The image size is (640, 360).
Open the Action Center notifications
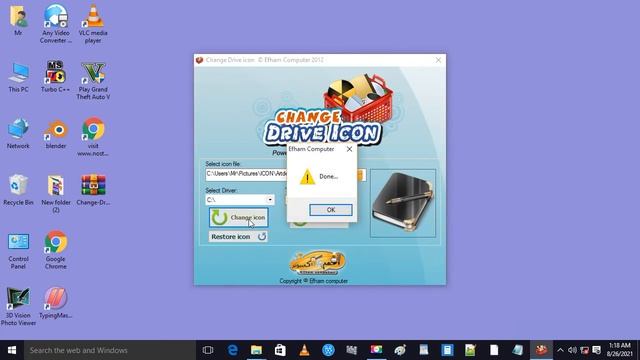tap(597, 350)
